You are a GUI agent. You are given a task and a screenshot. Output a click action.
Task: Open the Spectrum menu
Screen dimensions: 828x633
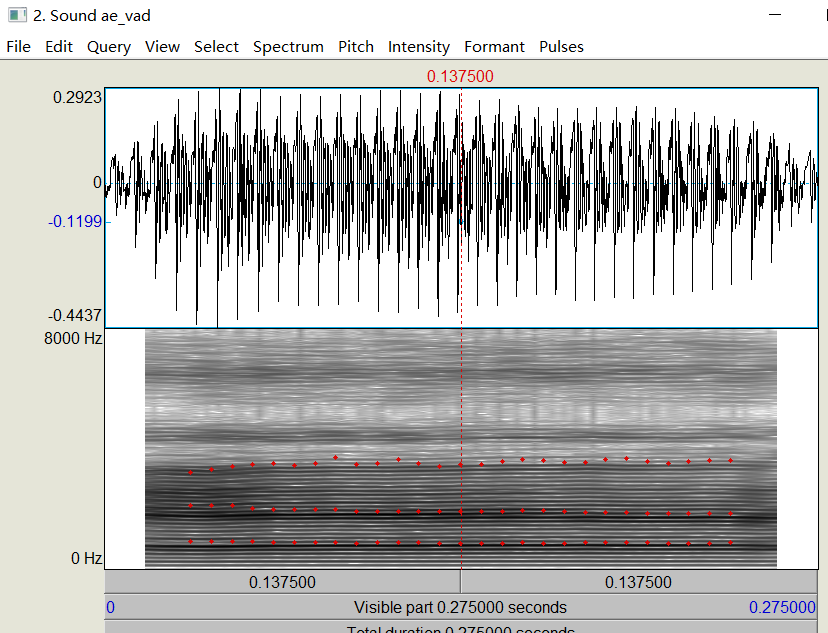(288, 47)
